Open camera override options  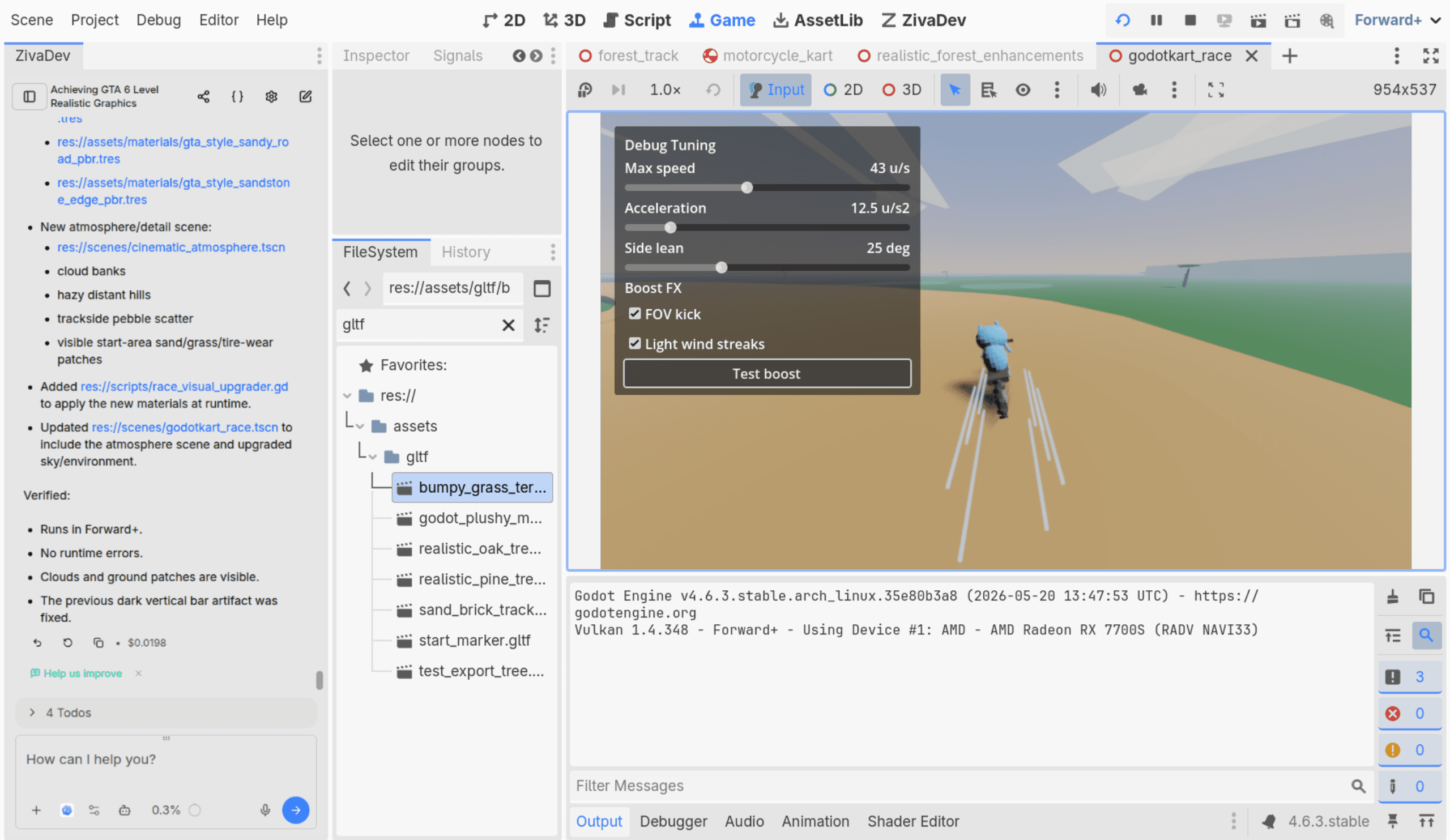coord(1174,89)
